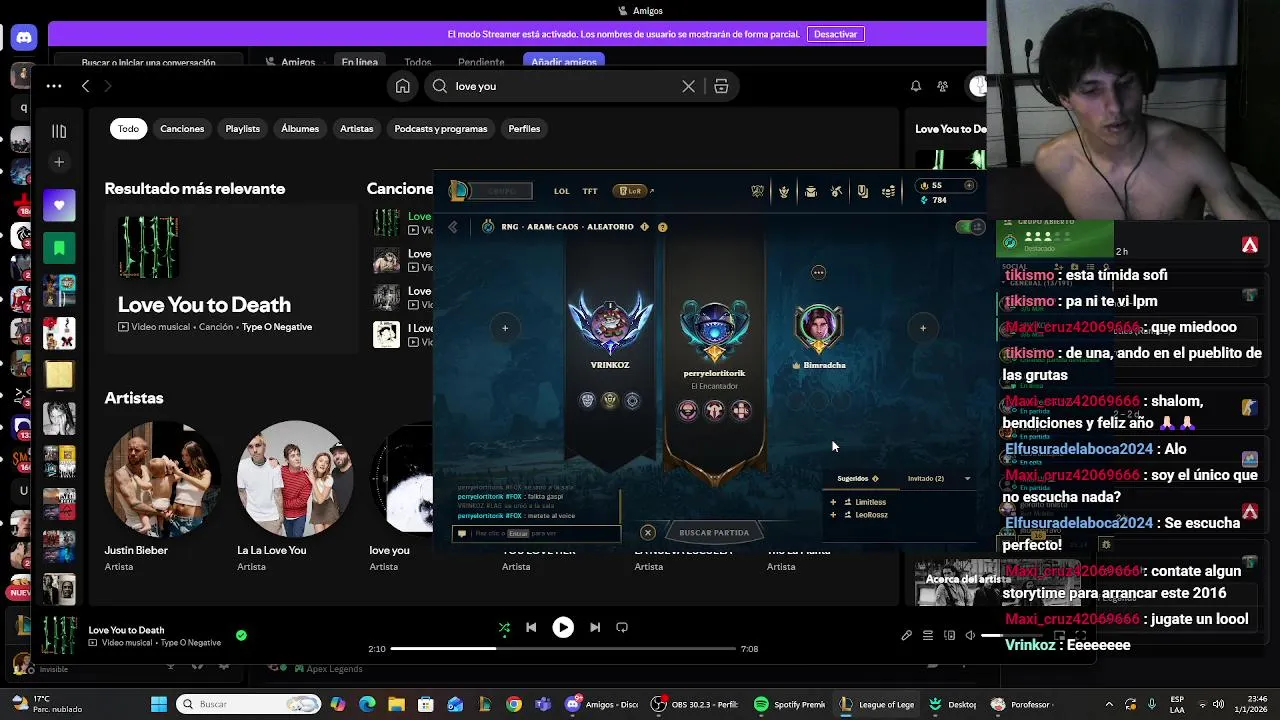The image size is (1280, 720).
Task: Play Love You to Death
Action: pyautogui.click(x=563, y=628)
